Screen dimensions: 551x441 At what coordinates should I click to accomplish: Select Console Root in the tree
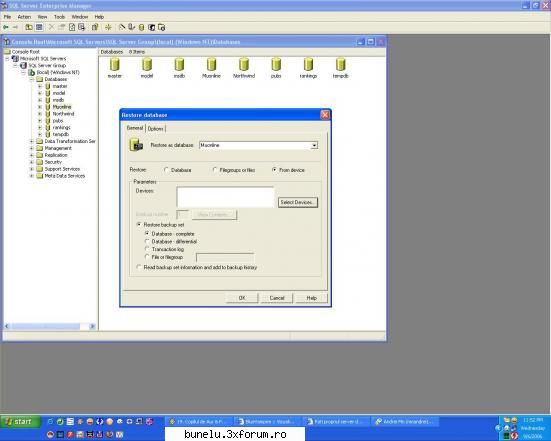click(26, 52)
